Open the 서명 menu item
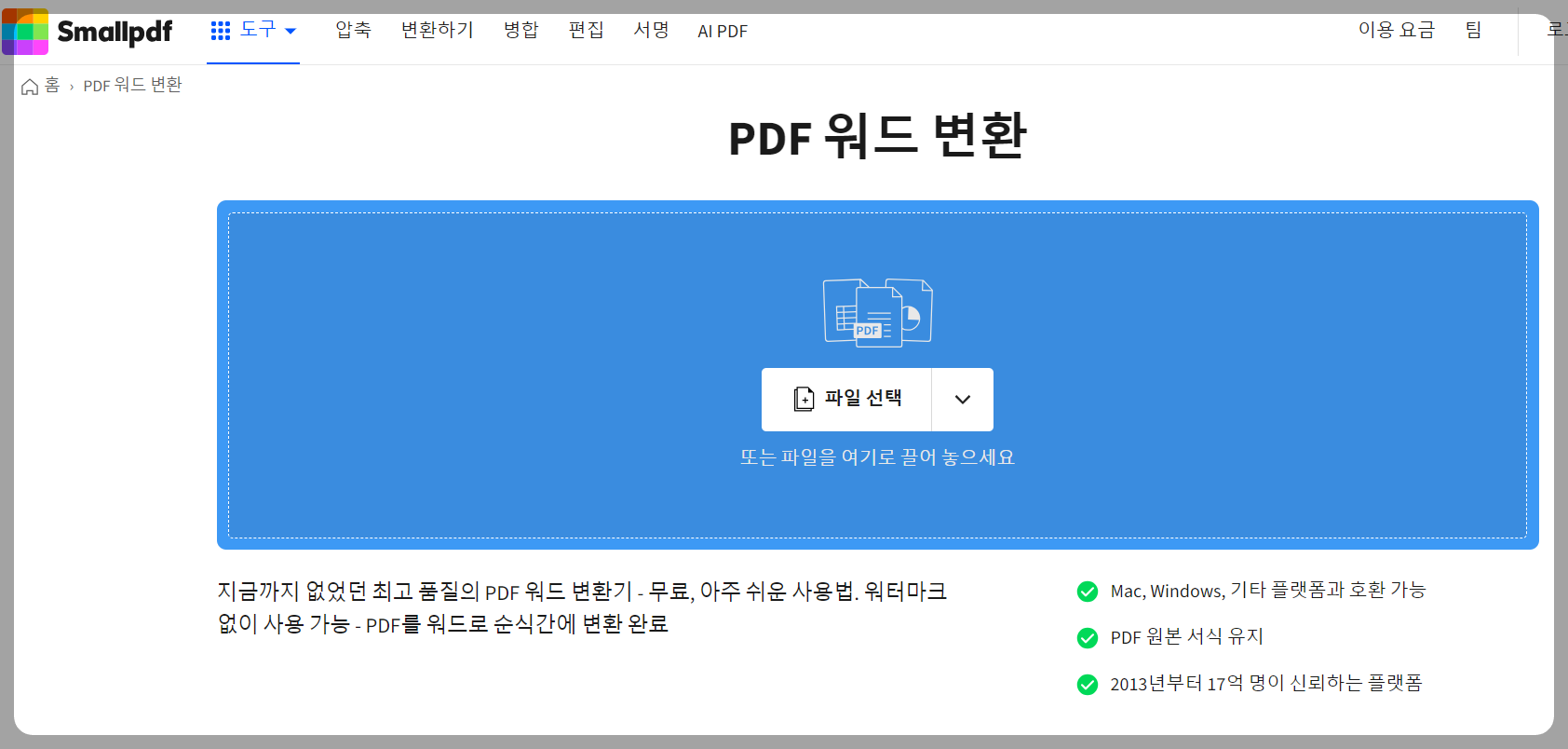 (x=652, y=31)
